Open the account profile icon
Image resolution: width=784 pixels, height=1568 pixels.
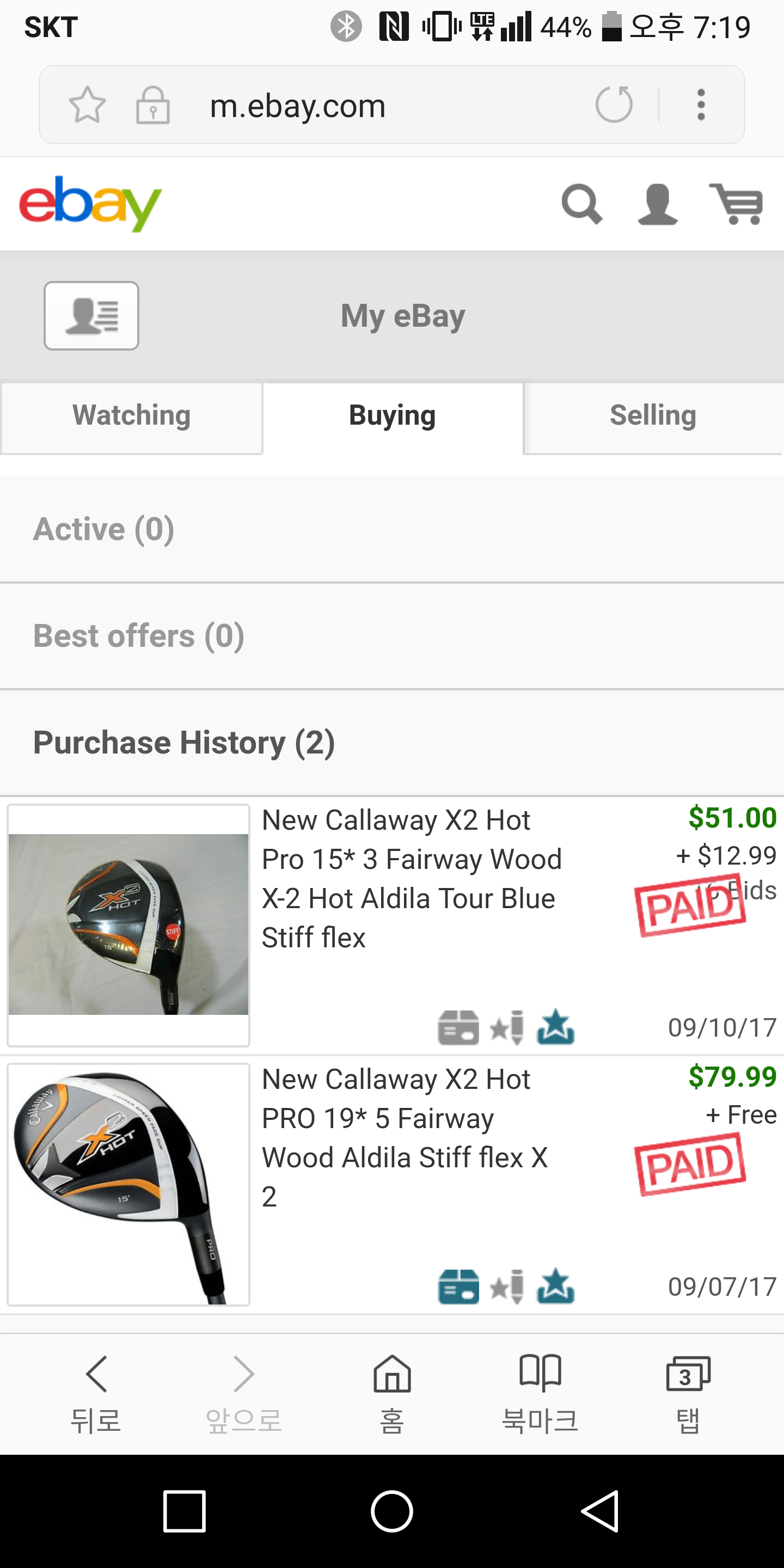[657, 204]
